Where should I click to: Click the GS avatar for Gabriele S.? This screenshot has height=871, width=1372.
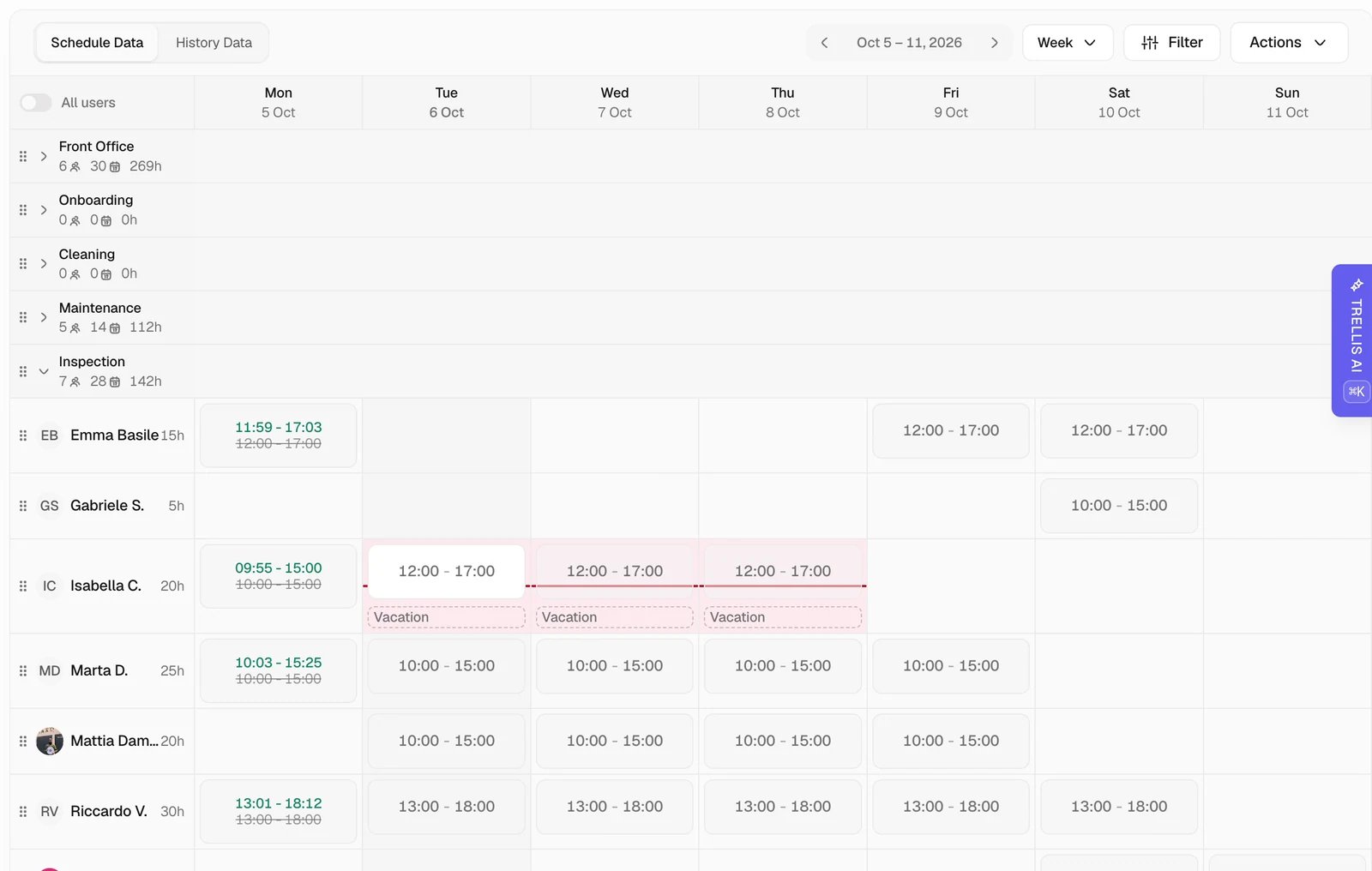tap(50, 506)
